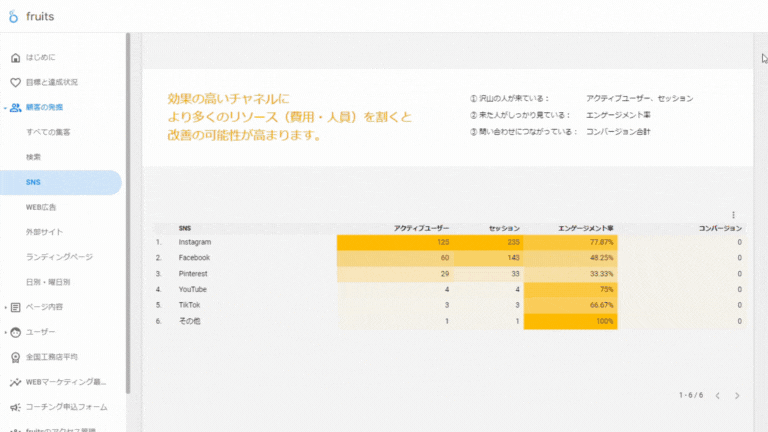This screenshot has height=432, width=768.
Task: Click the コンバージョン合計 description text
Action: coord(618,132)
